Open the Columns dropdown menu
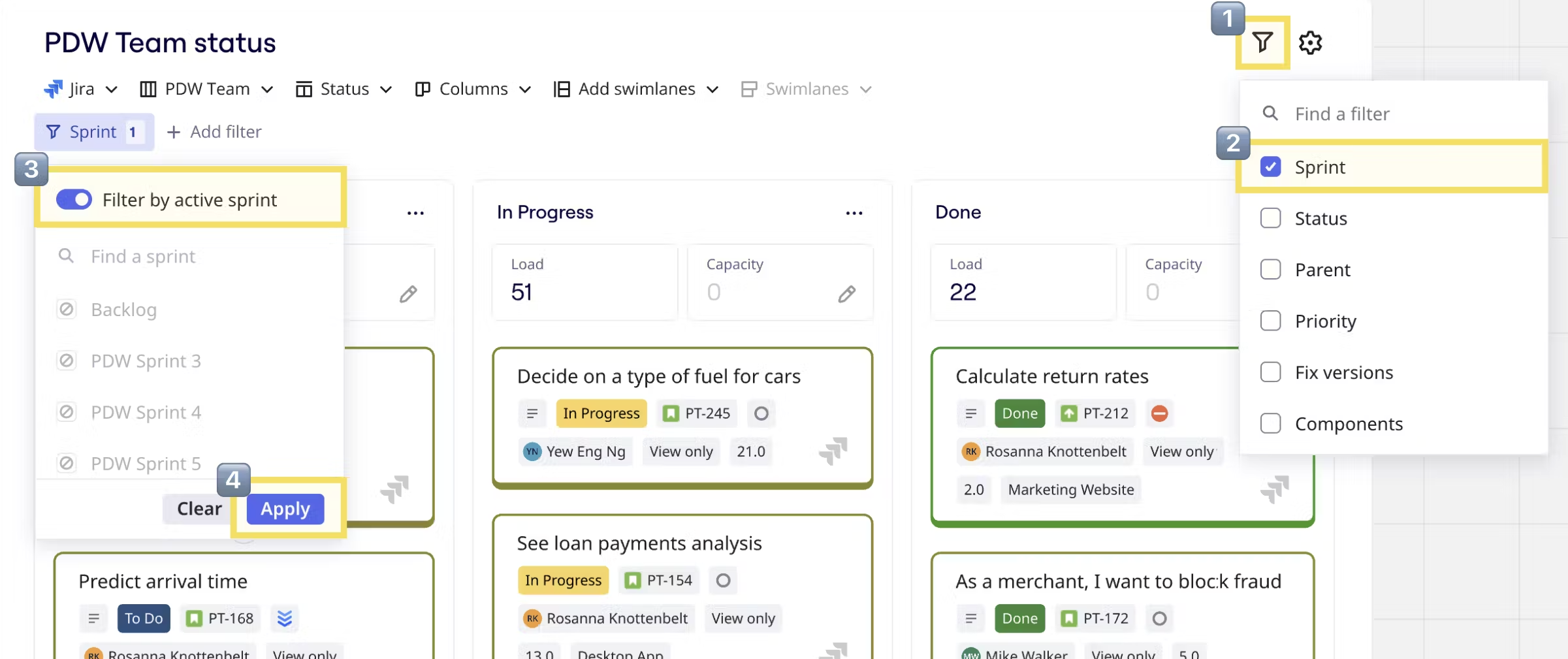1568x659 pixels. (x=473, y=89)
